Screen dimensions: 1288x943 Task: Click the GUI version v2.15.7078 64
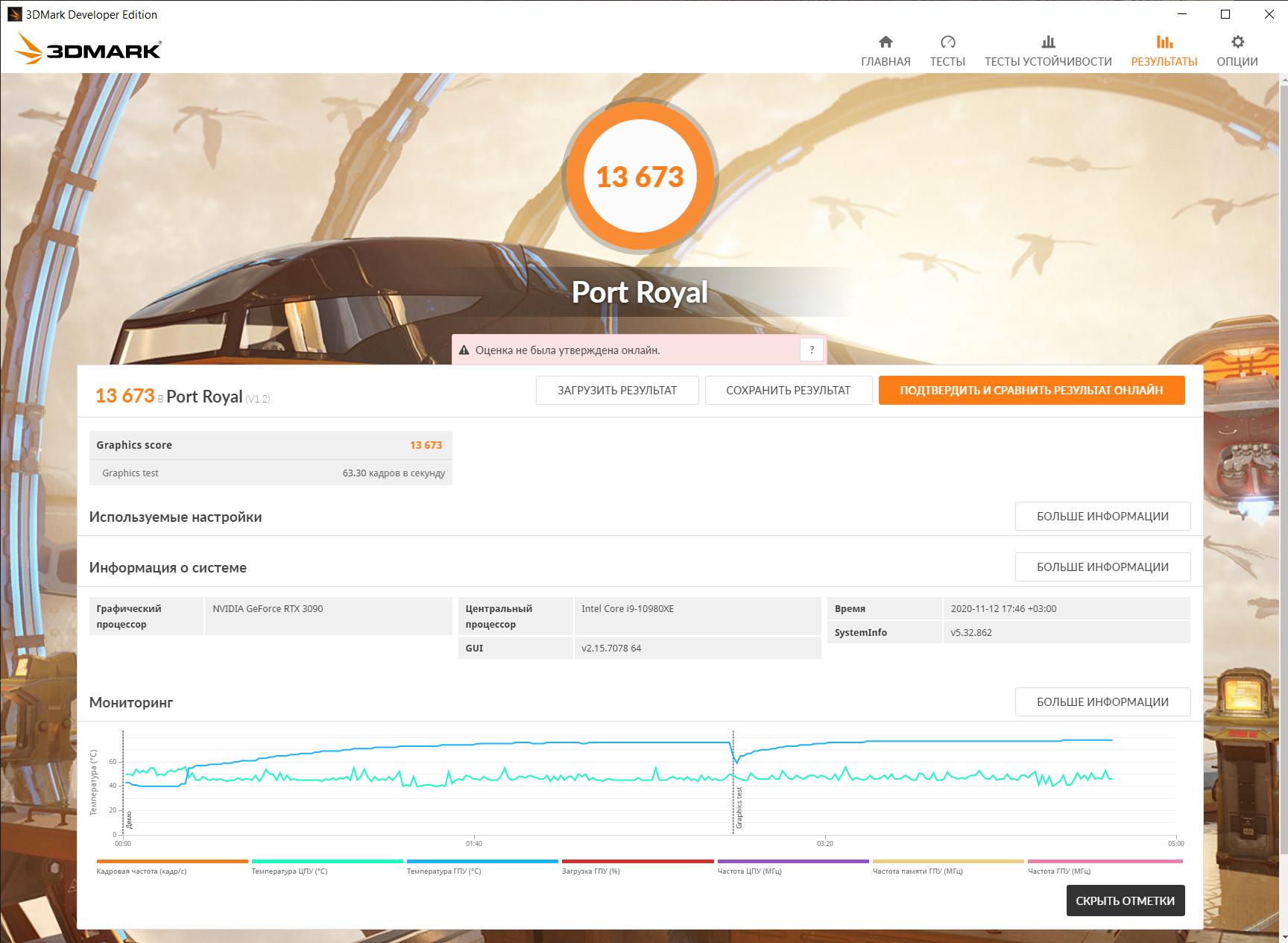point(611,648)
